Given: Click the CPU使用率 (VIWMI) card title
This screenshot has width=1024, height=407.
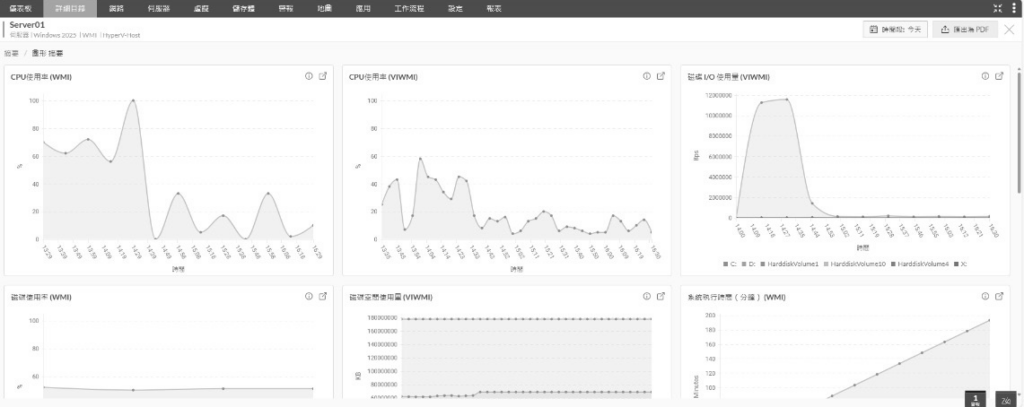Looking at the screenshot, I should (x=383, y=77).
